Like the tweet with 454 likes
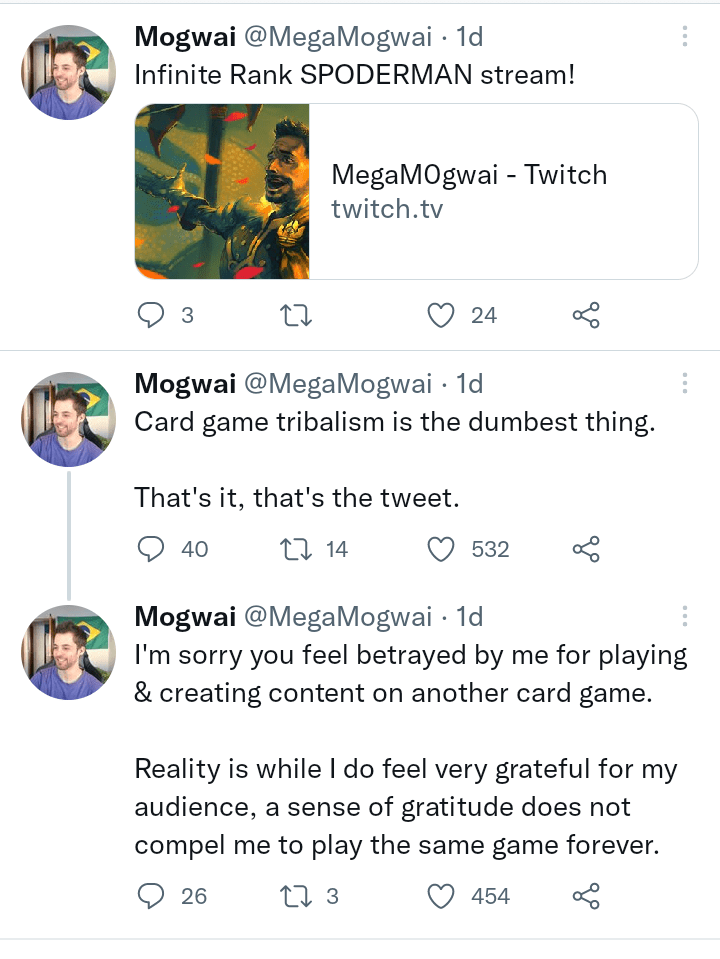 (440, 896)
